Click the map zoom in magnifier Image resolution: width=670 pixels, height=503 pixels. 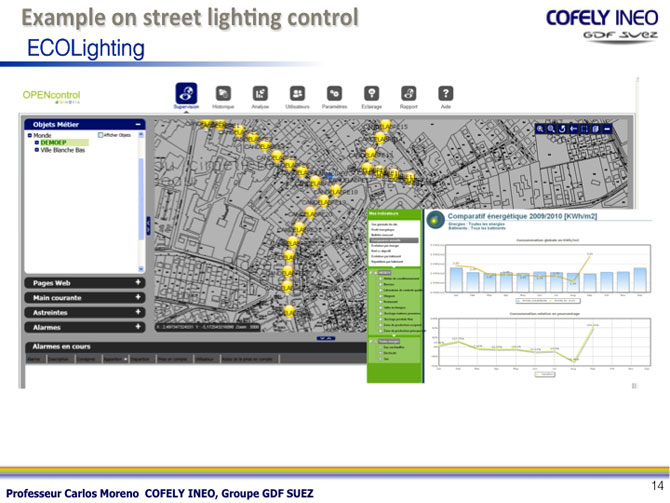540,129
